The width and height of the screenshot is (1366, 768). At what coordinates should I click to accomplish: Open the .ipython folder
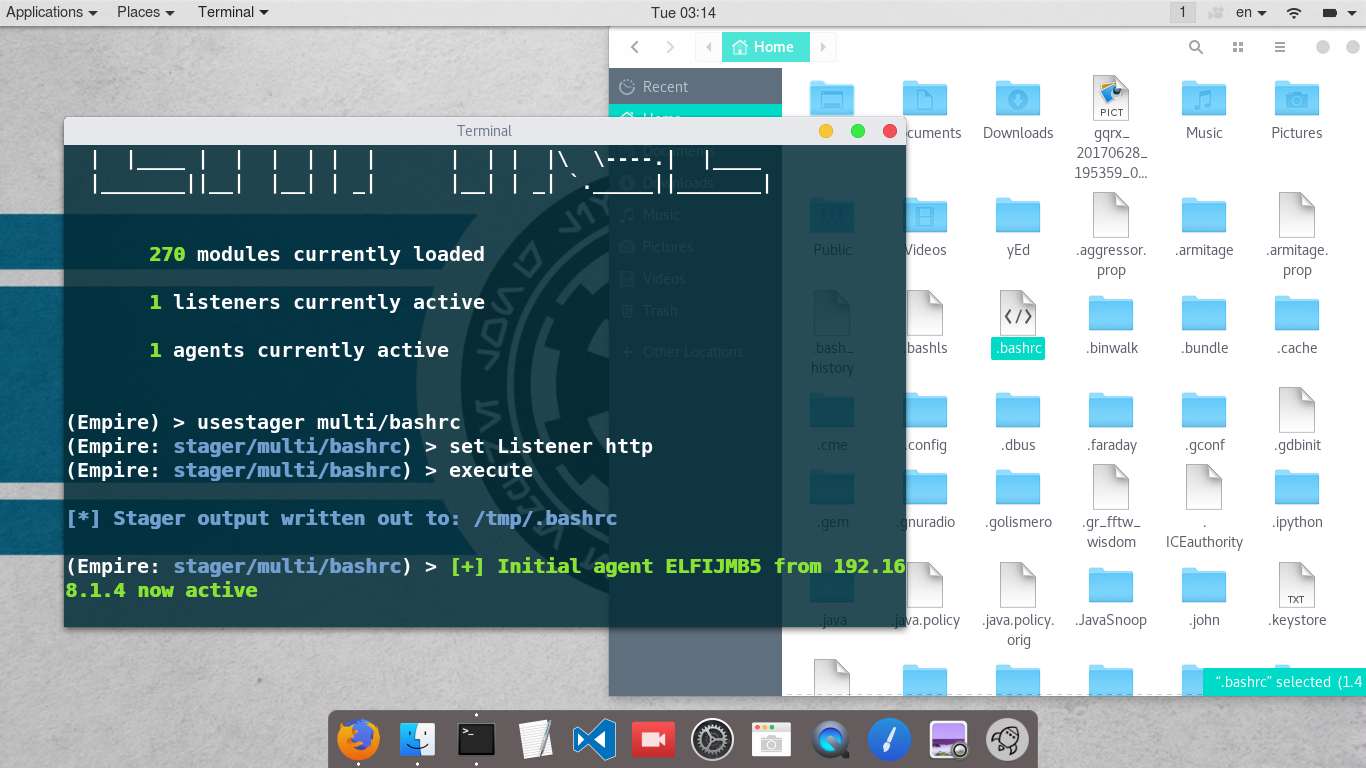pos(1297,487)
